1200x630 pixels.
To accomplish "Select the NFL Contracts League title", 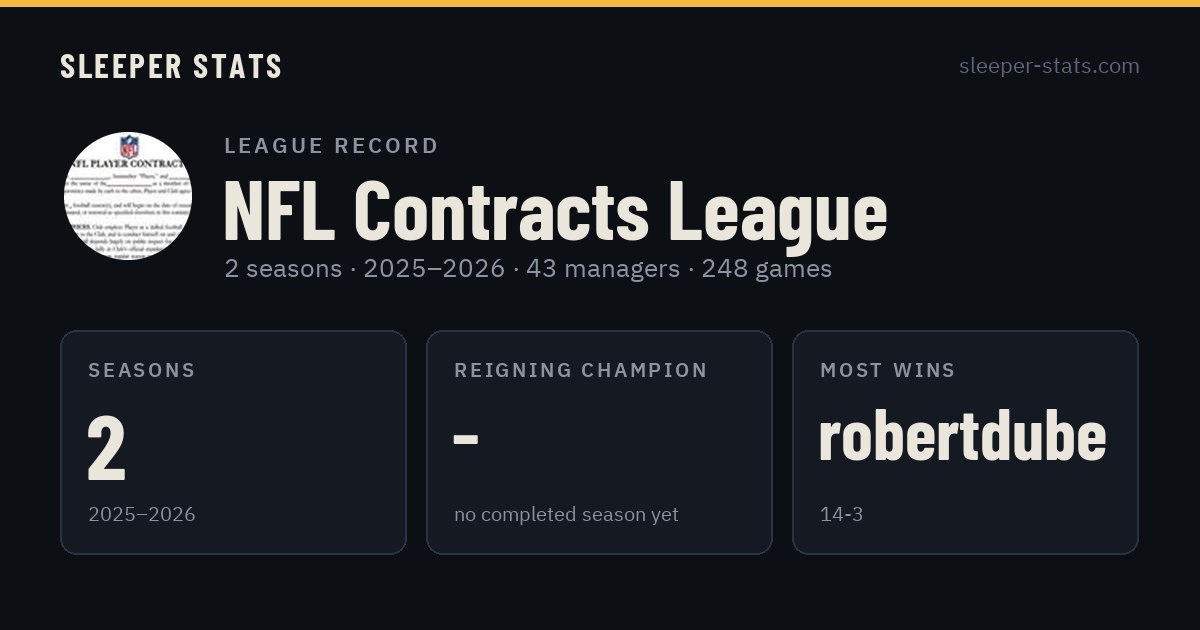I will coord(556,211).
